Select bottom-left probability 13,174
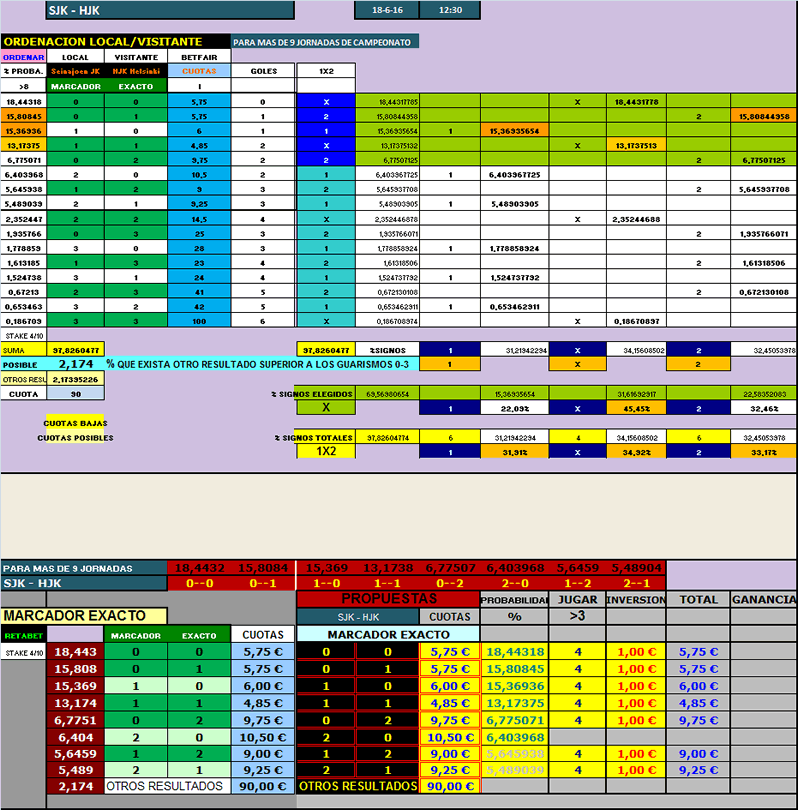Screen dimensions: 798x810 pyautogui.click(x=75, y=703)
